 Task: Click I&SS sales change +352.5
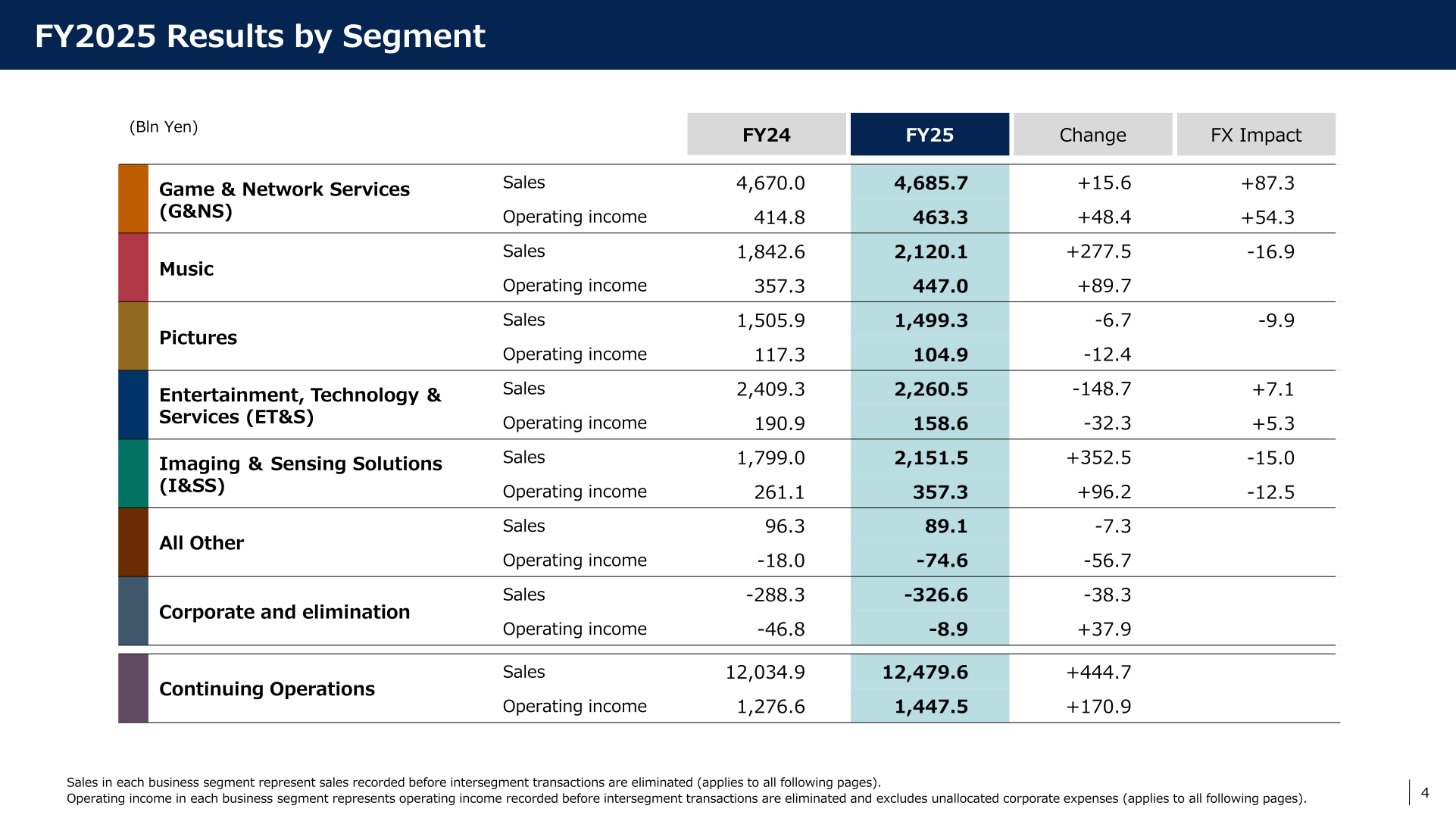tap(1098, 458)
